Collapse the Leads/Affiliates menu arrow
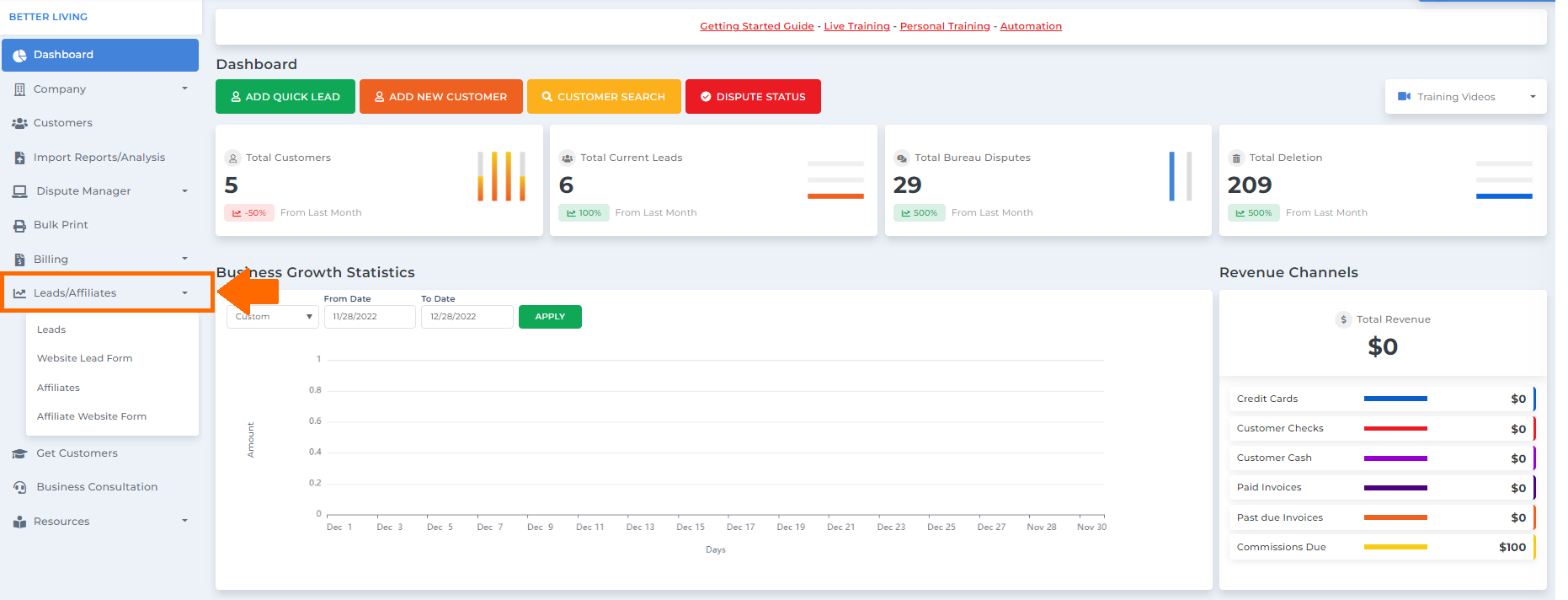 (184, 293)
